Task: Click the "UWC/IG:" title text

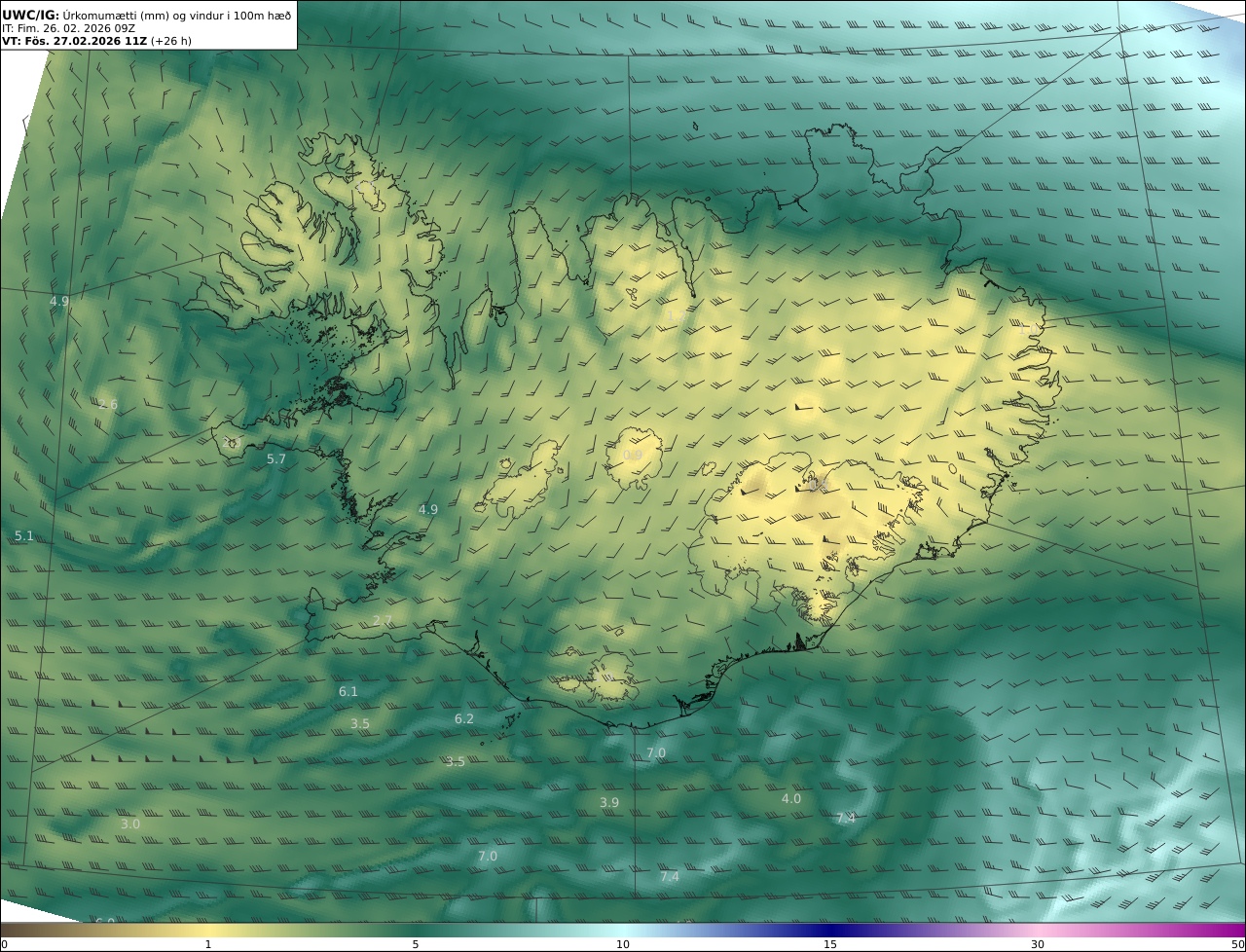Action: 31,15
